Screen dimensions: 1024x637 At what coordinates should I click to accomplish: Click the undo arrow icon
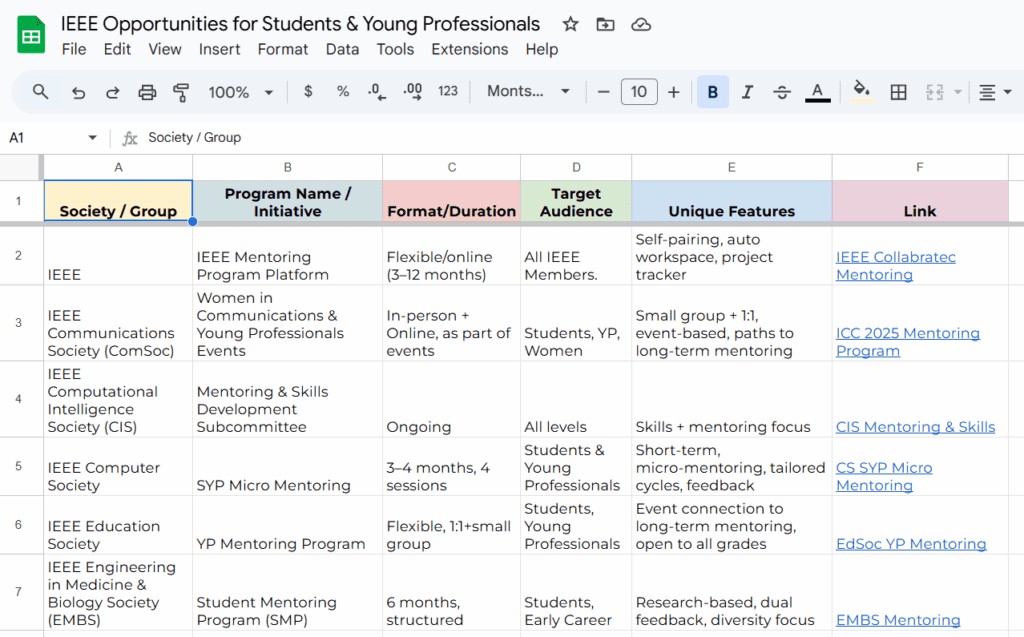click(x=78, y=92)
